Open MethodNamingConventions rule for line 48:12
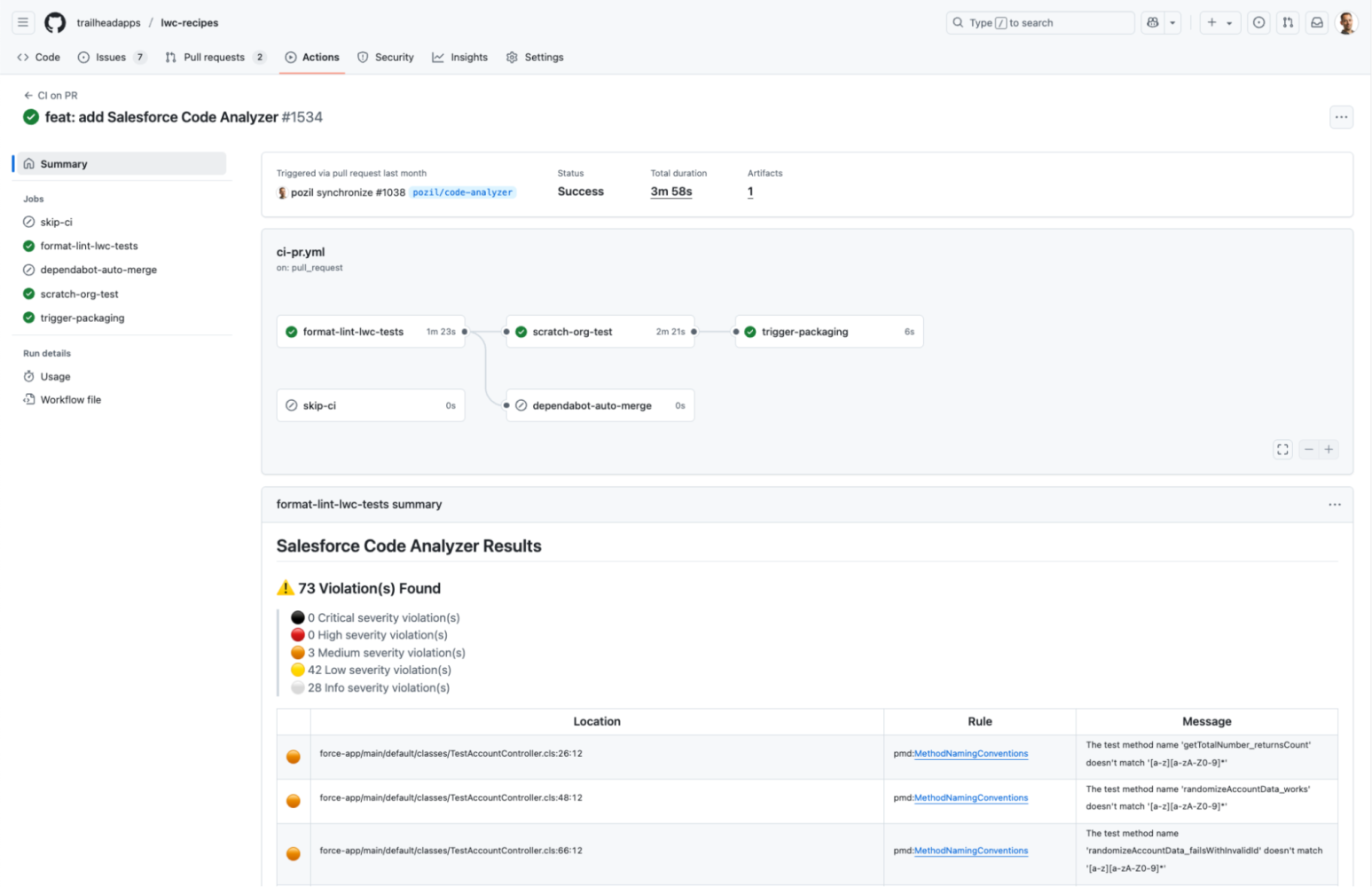 tap(971, 798)
